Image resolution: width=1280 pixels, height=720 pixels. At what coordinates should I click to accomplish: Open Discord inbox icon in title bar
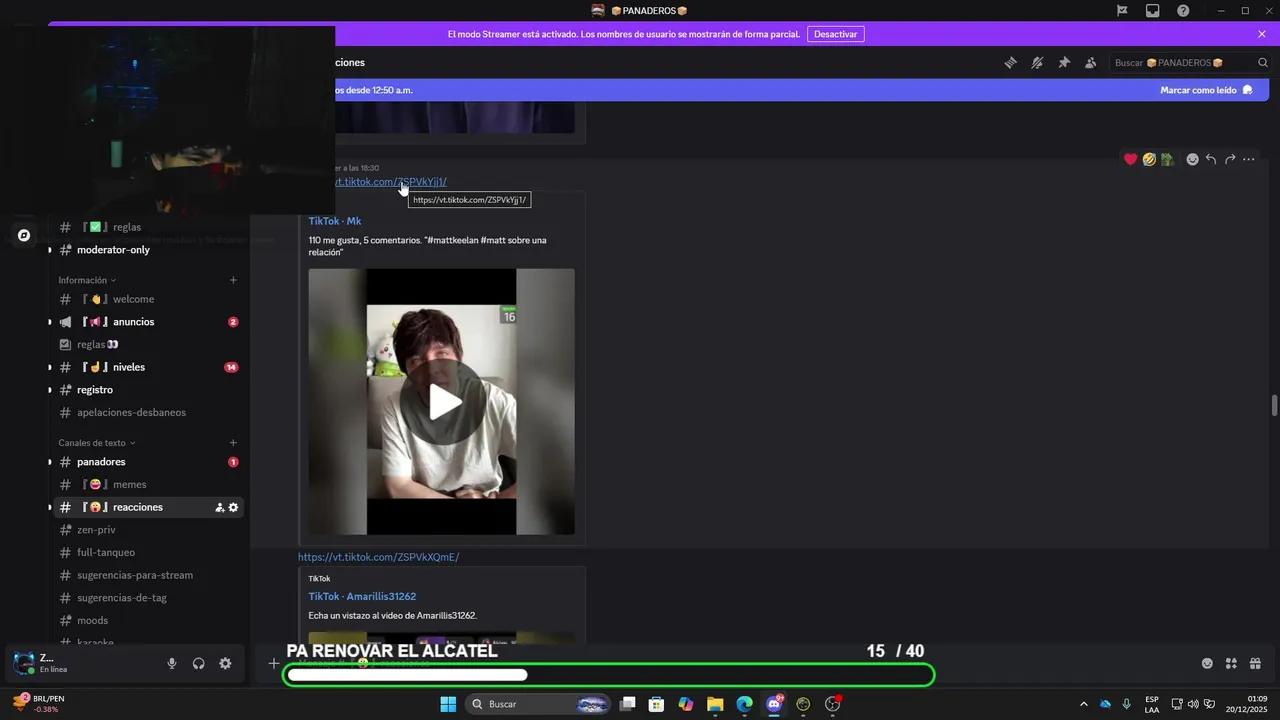(x=1152, y=10)
